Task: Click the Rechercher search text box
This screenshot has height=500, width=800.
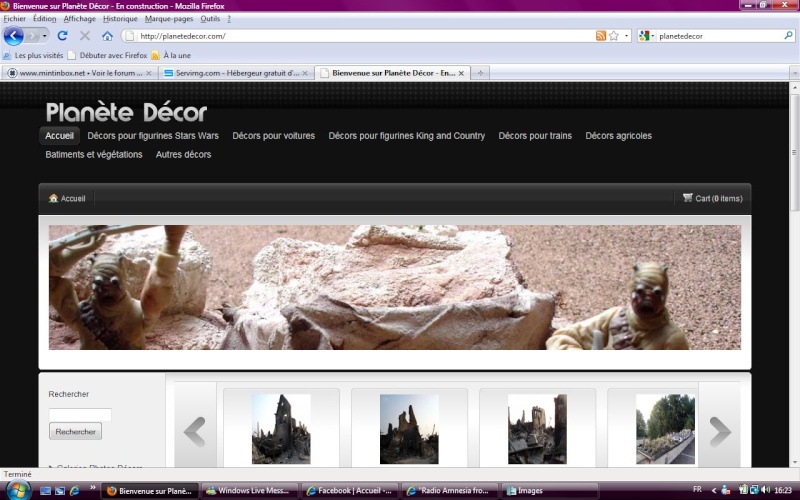Action: click(80, 415)
